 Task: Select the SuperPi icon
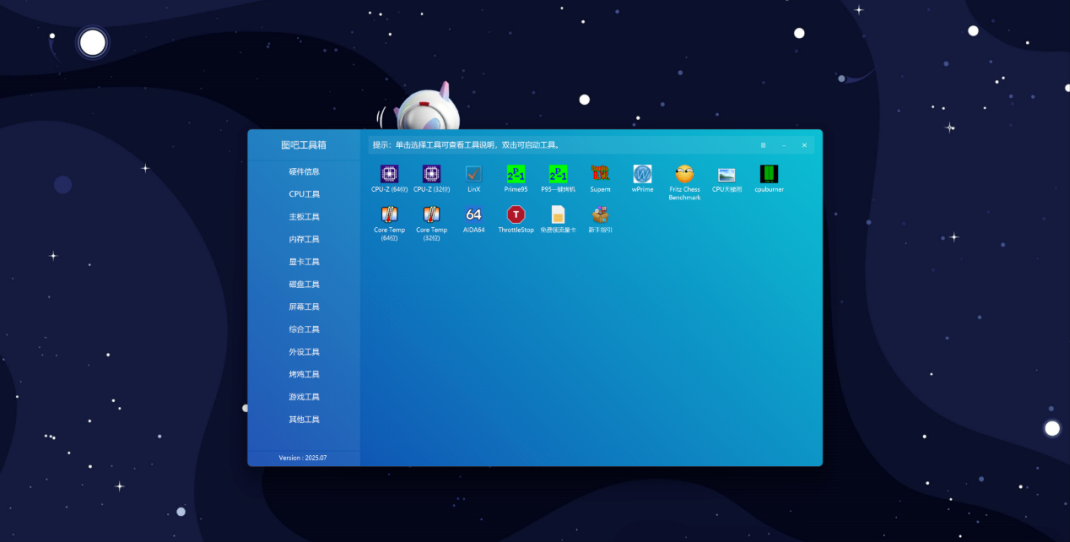click(601, 174)
